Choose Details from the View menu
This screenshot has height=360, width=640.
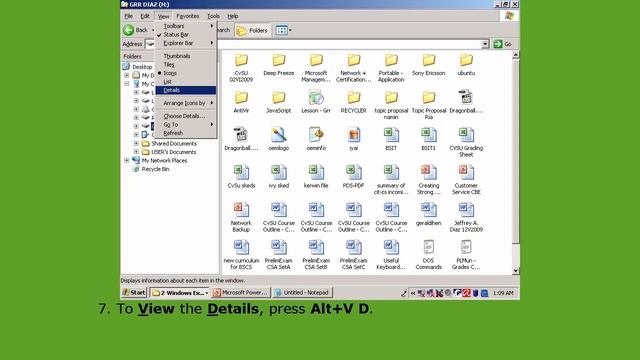[186, 90]
